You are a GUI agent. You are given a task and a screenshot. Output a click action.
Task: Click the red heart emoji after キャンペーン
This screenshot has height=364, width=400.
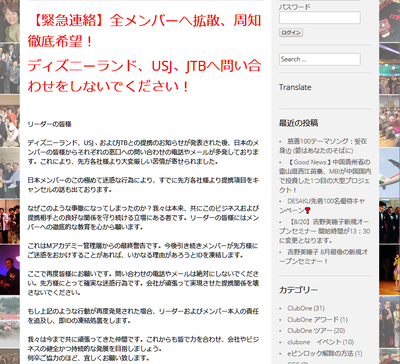307,210
